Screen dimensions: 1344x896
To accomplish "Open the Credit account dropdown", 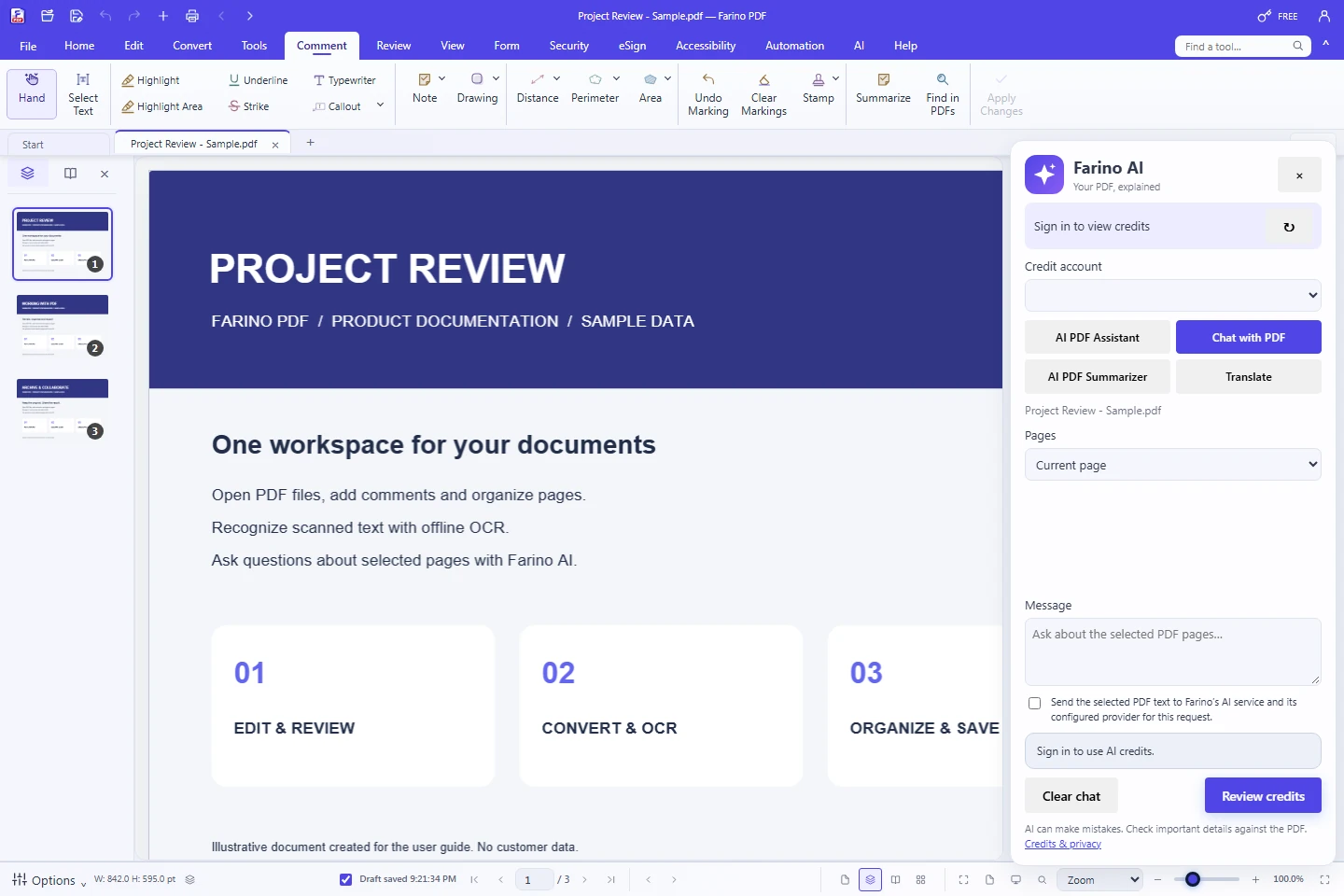I will pyautogui.click(x=1172, y=295).
